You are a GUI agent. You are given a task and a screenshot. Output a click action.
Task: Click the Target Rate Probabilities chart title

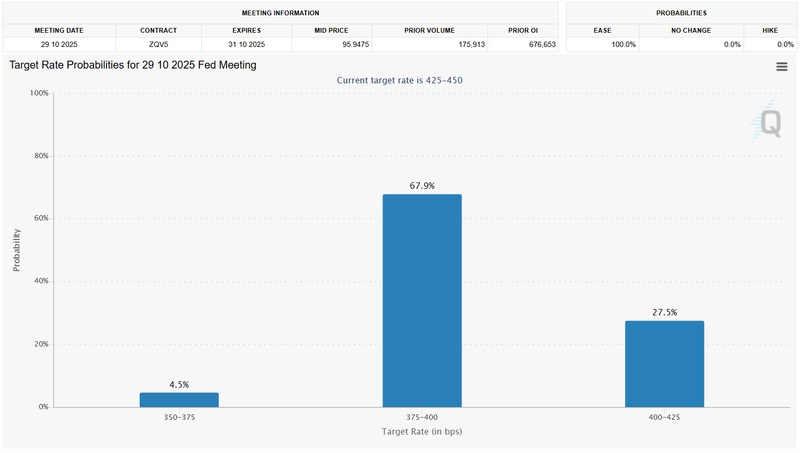click(132, 65)
